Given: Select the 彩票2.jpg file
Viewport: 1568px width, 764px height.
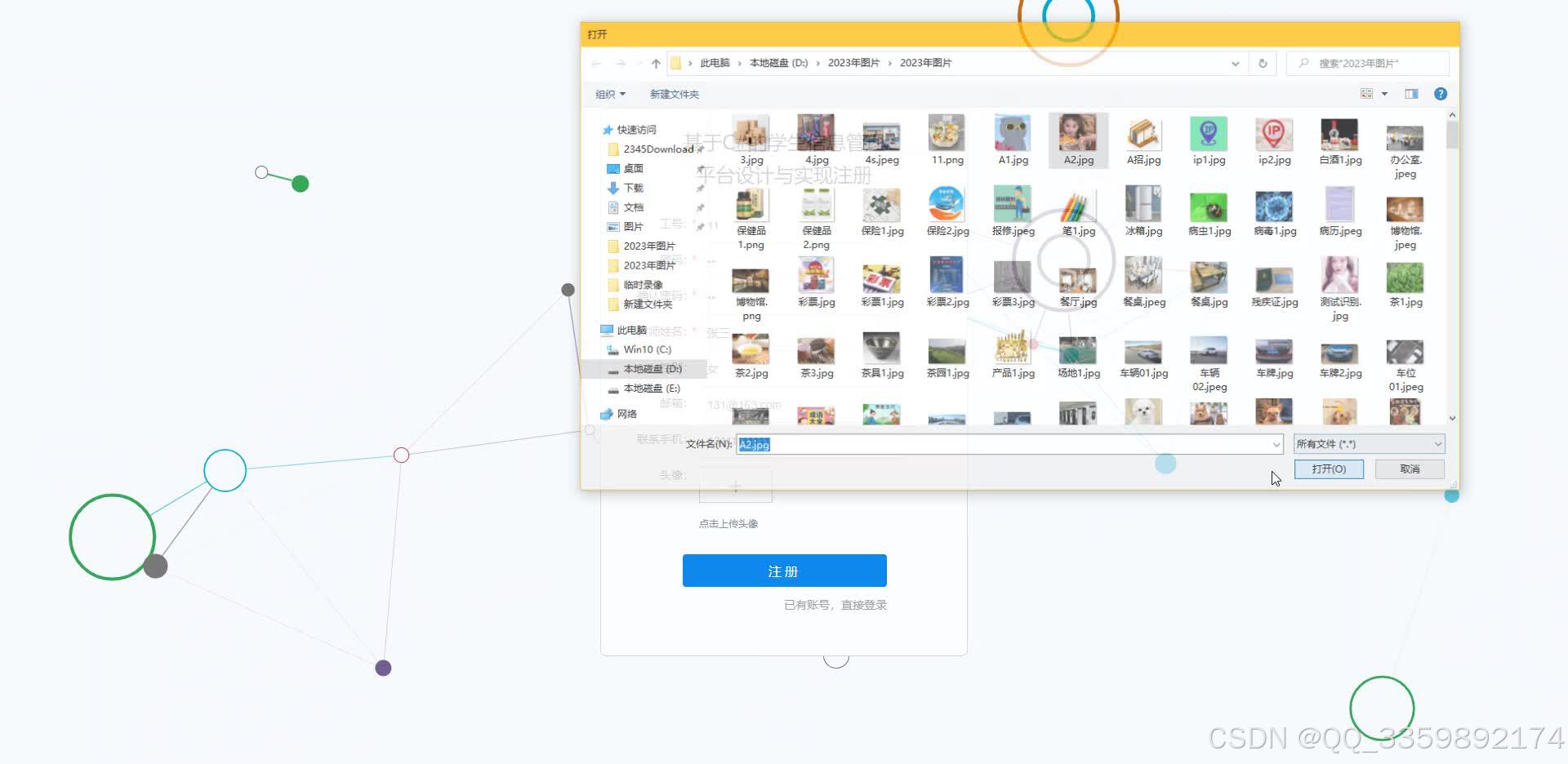Looking at the screenshot, I should coord(947,282).
